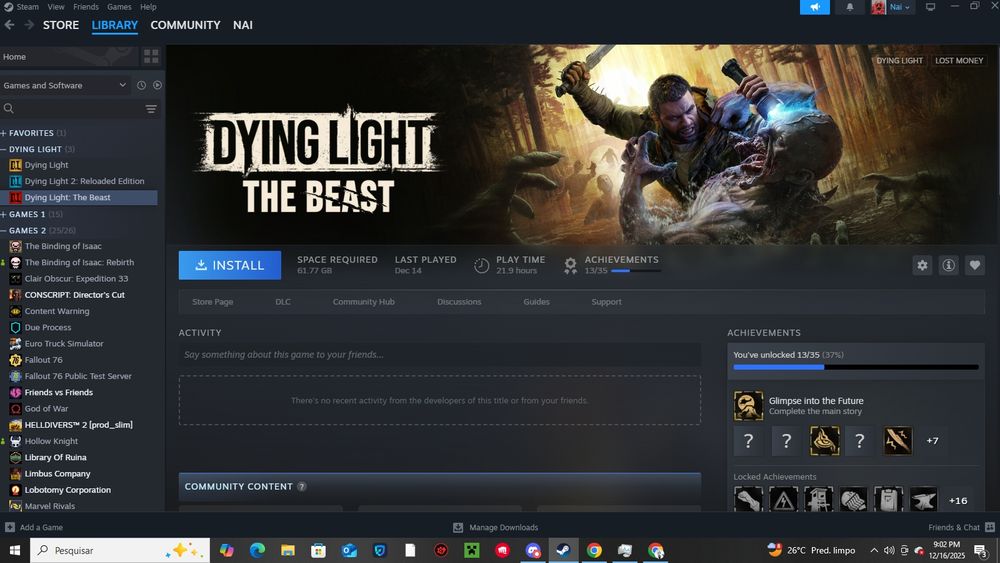1000x563 pixels.
Task: Click the achievements 13/35 header progress bar
Action: click(x=635, y=271)
